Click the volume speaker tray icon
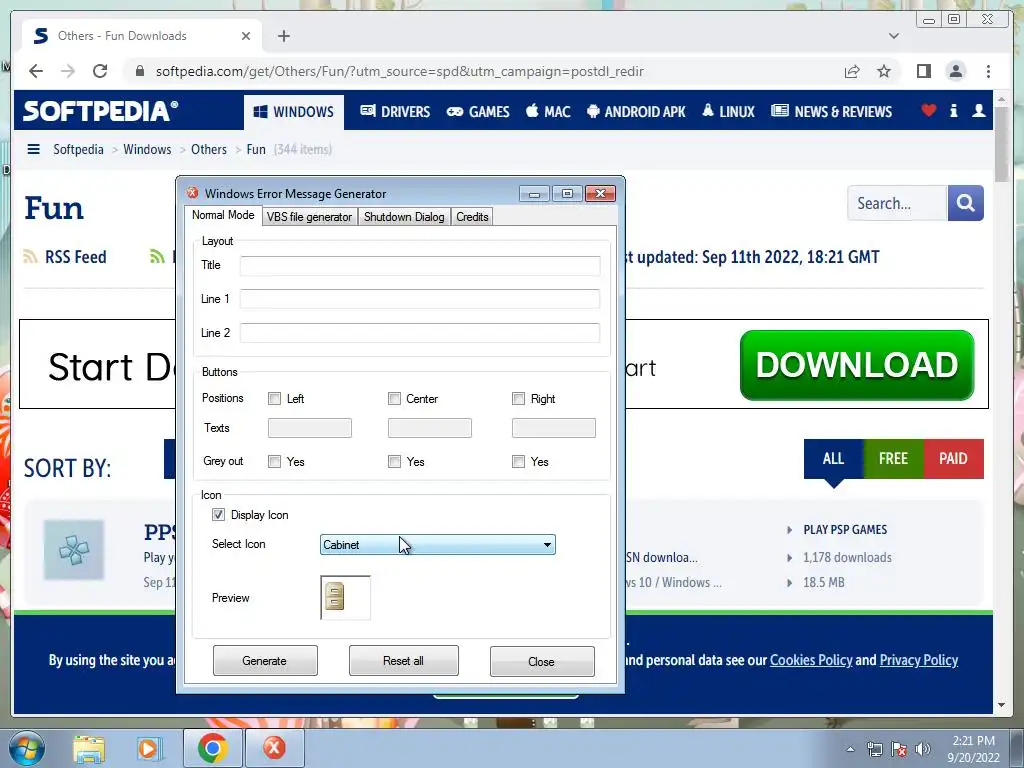 pos(923,749)
